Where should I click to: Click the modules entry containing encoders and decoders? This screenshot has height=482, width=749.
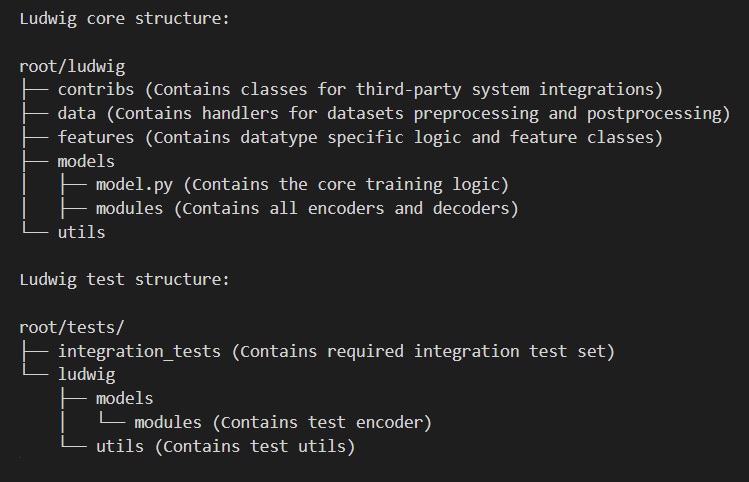click(x=129, y=209)
